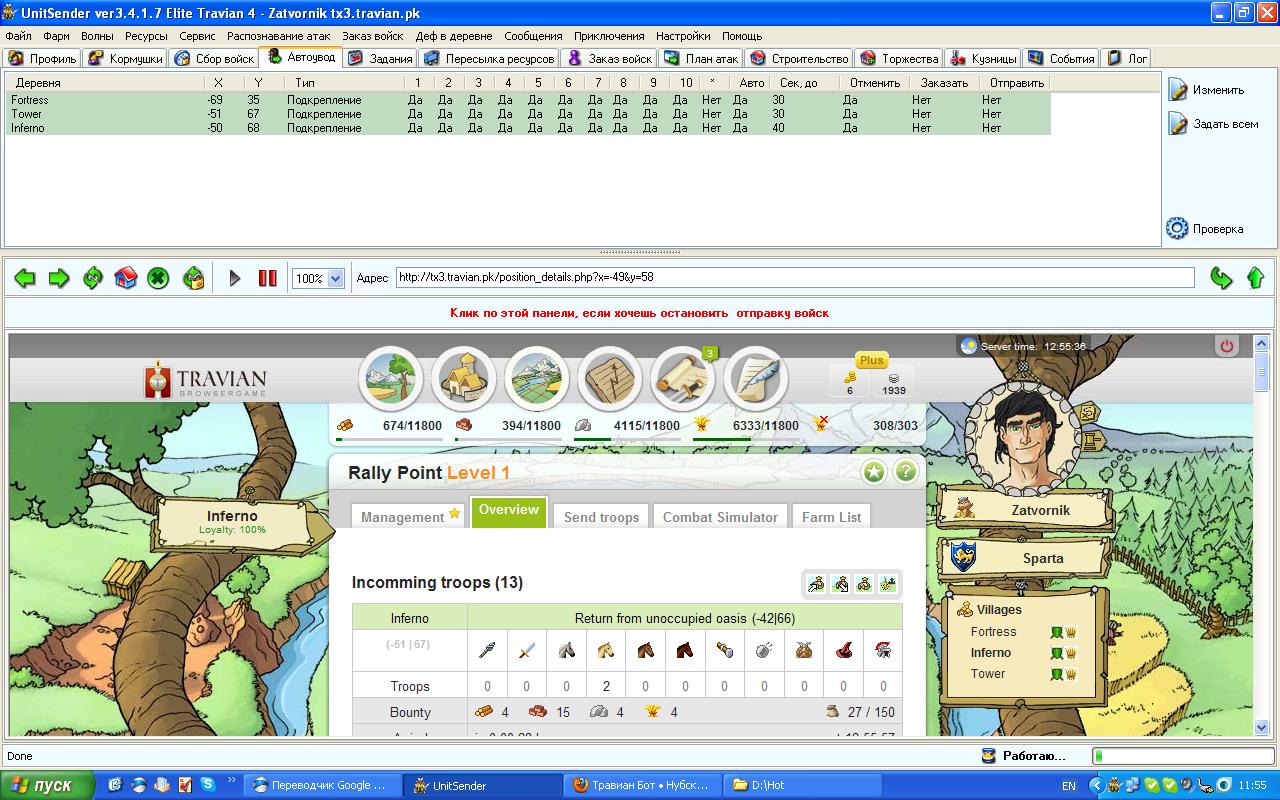Click the green forward arrow navigation icon

point(59,278)
